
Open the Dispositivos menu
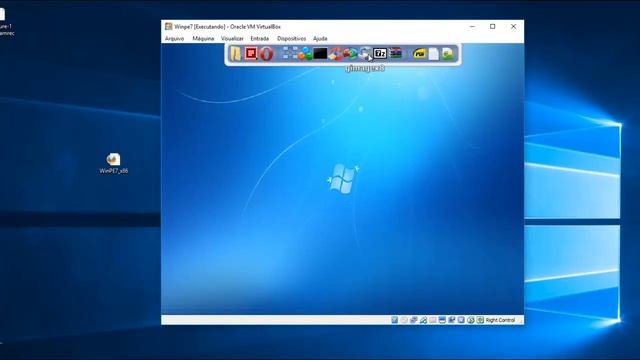click(x=291, y=38)
